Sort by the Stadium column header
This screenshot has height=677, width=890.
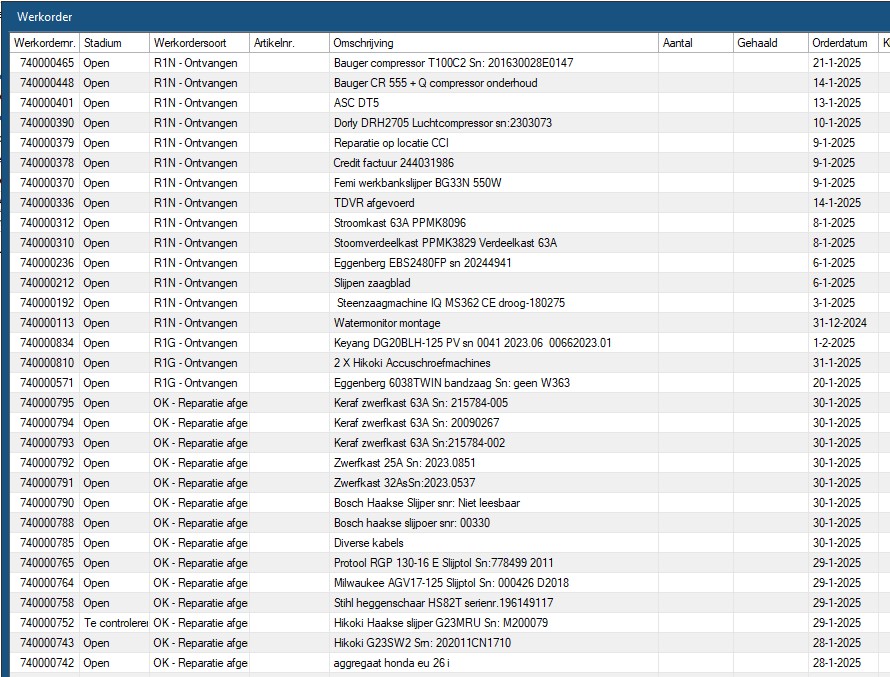pos(115,43)
